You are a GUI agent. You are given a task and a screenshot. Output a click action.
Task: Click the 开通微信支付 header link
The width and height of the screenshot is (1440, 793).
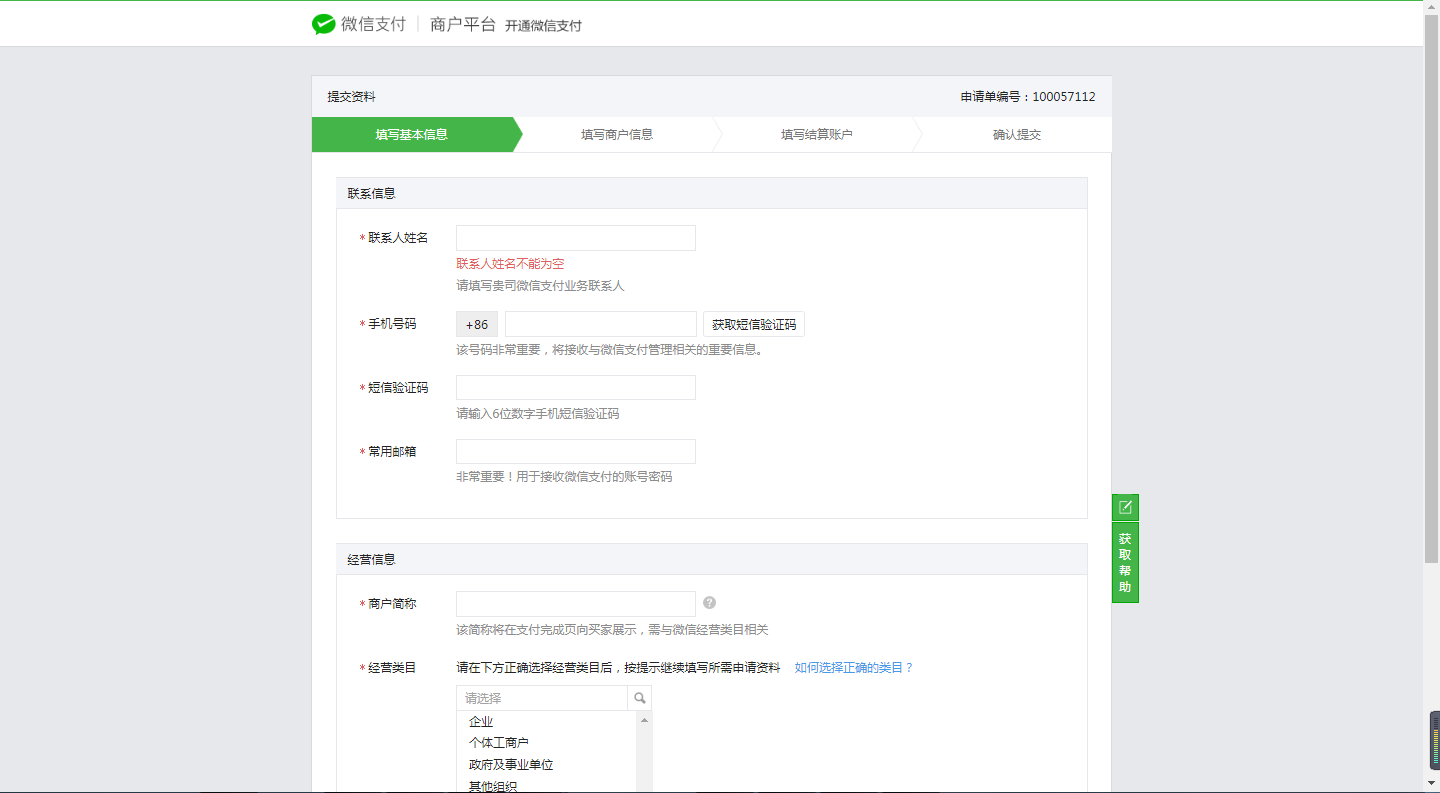pos(545,24)
